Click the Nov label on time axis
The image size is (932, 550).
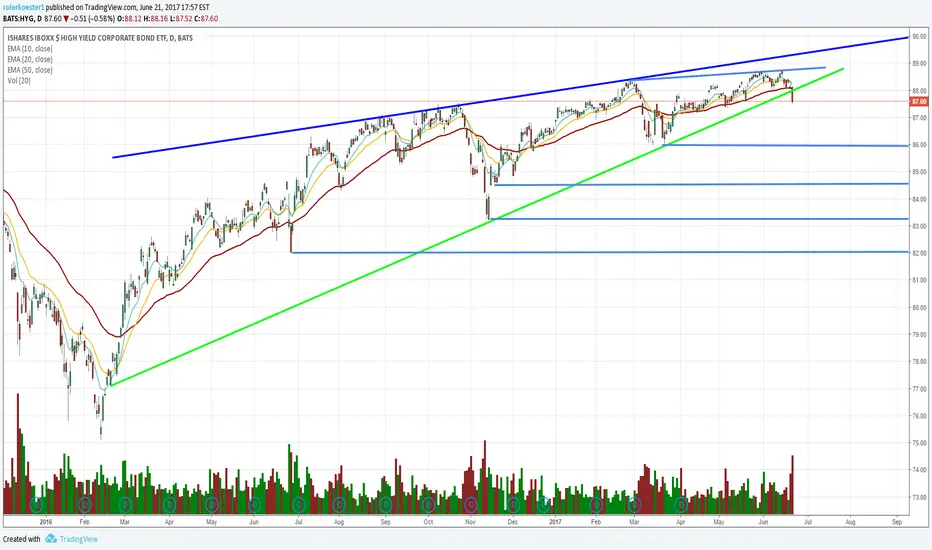(471, 522)
